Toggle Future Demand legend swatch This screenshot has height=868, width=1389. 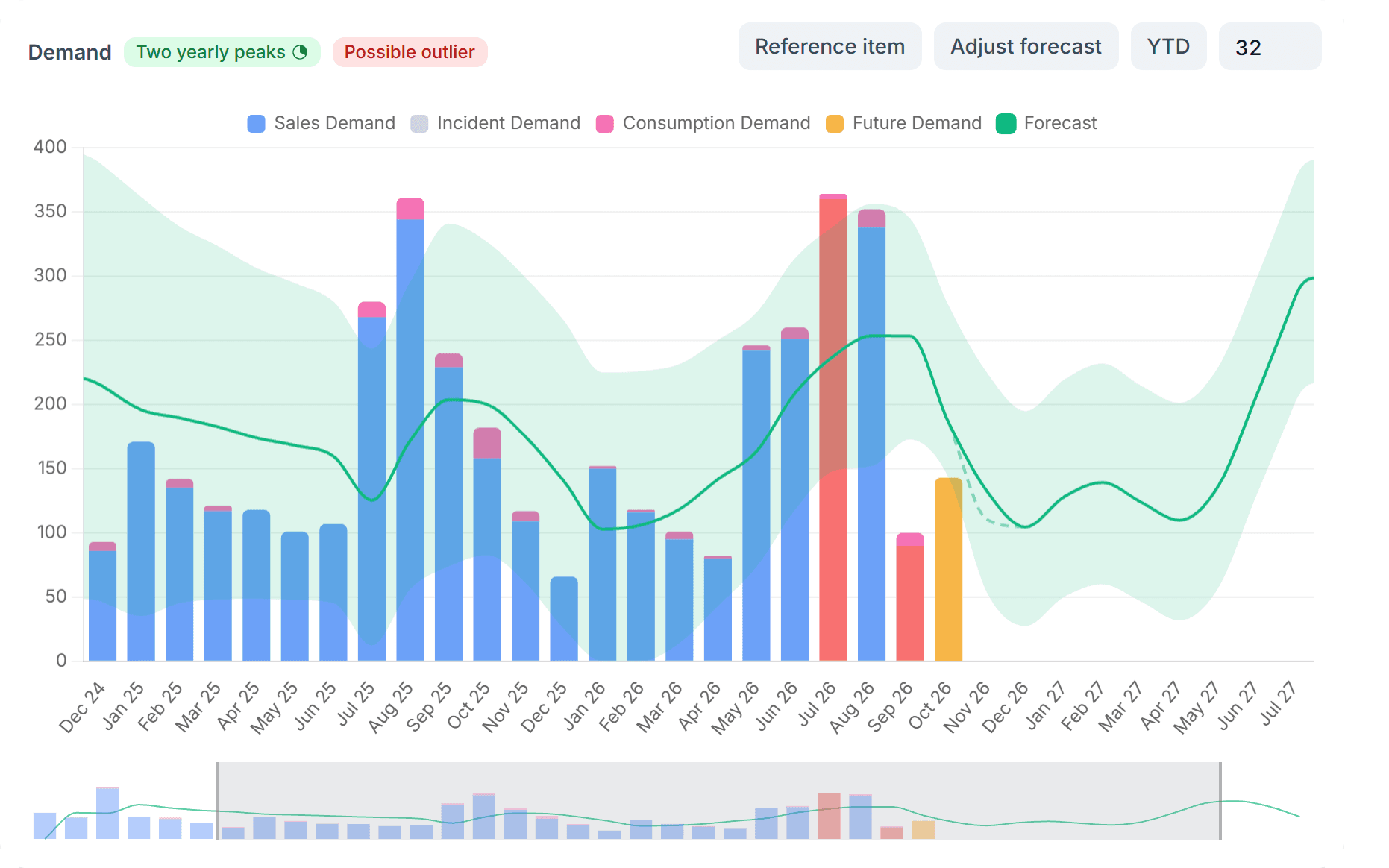click(835, 124)
